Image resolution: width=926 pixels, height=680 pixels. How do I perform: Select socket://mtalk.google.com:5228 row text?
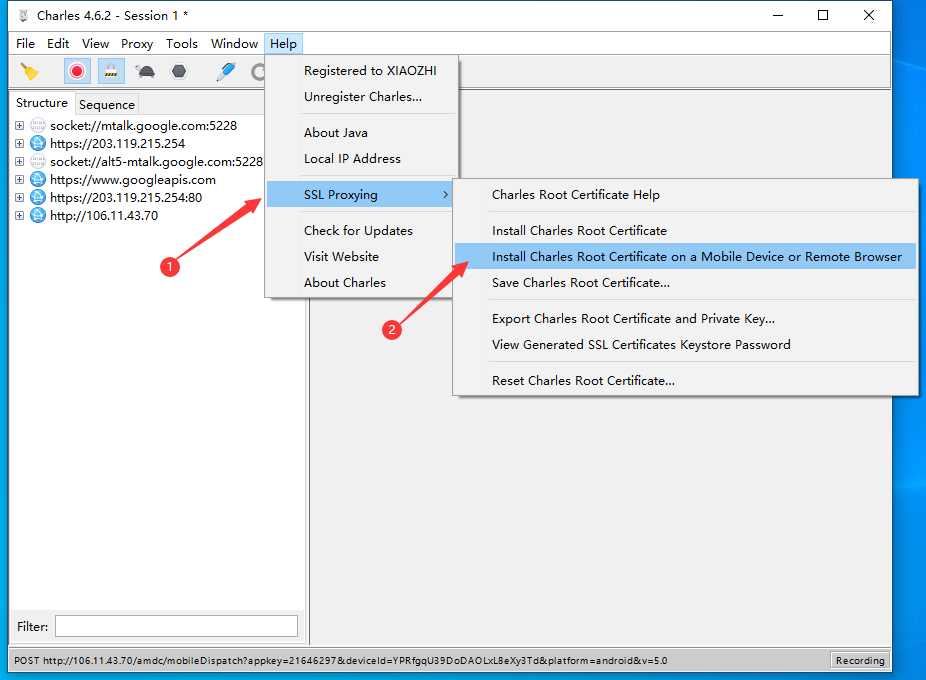coord(144,125)
